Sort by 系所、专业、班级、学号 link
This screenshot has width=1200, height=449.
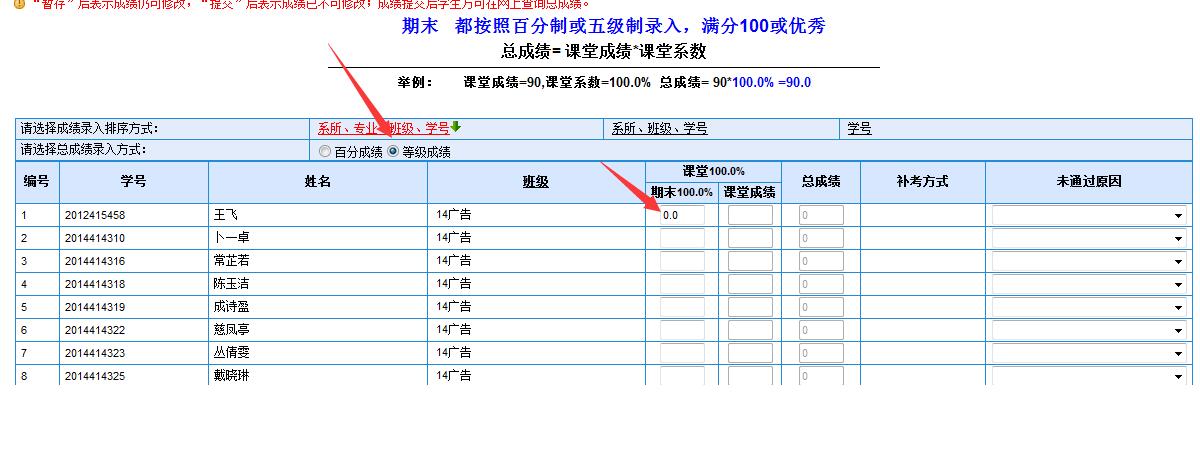pyautogui.click(x=383, y=129)
